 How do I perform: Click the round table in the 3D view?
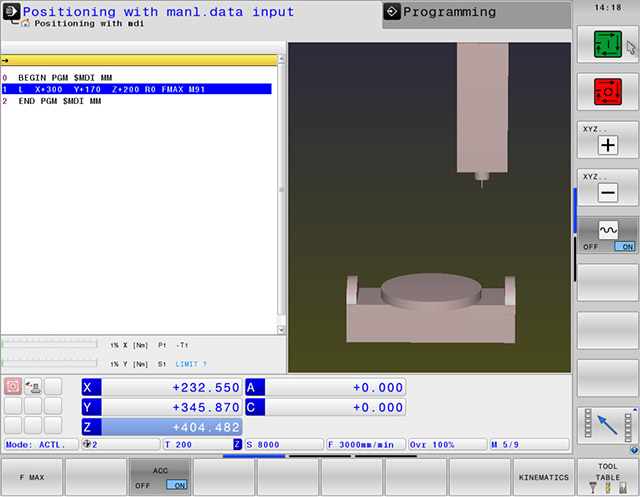tap(431, 289)
